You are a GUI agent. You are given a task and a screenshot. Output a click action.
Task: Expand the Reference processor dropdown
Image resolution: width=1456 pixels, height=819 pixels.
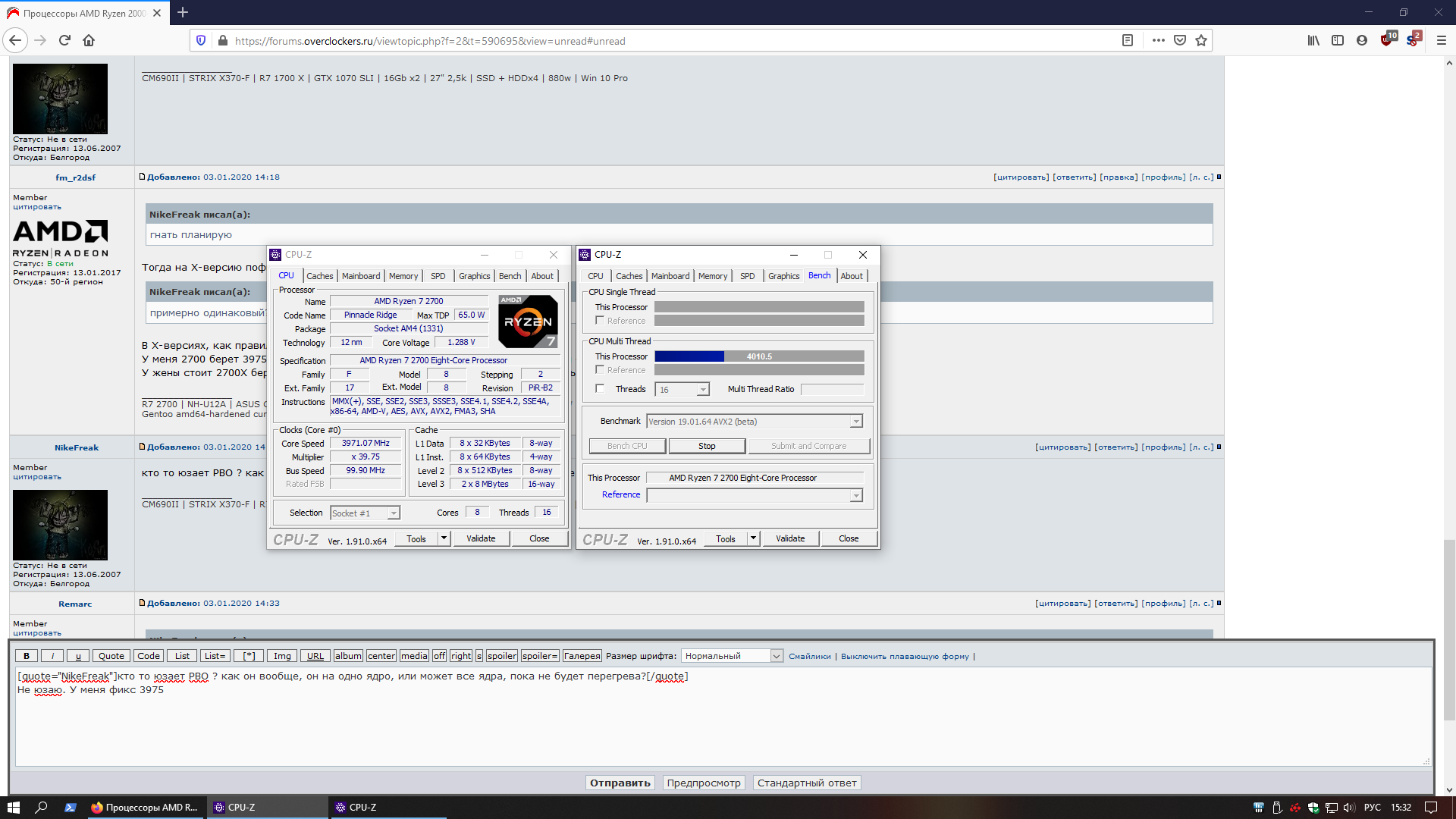tap(856, 495)
